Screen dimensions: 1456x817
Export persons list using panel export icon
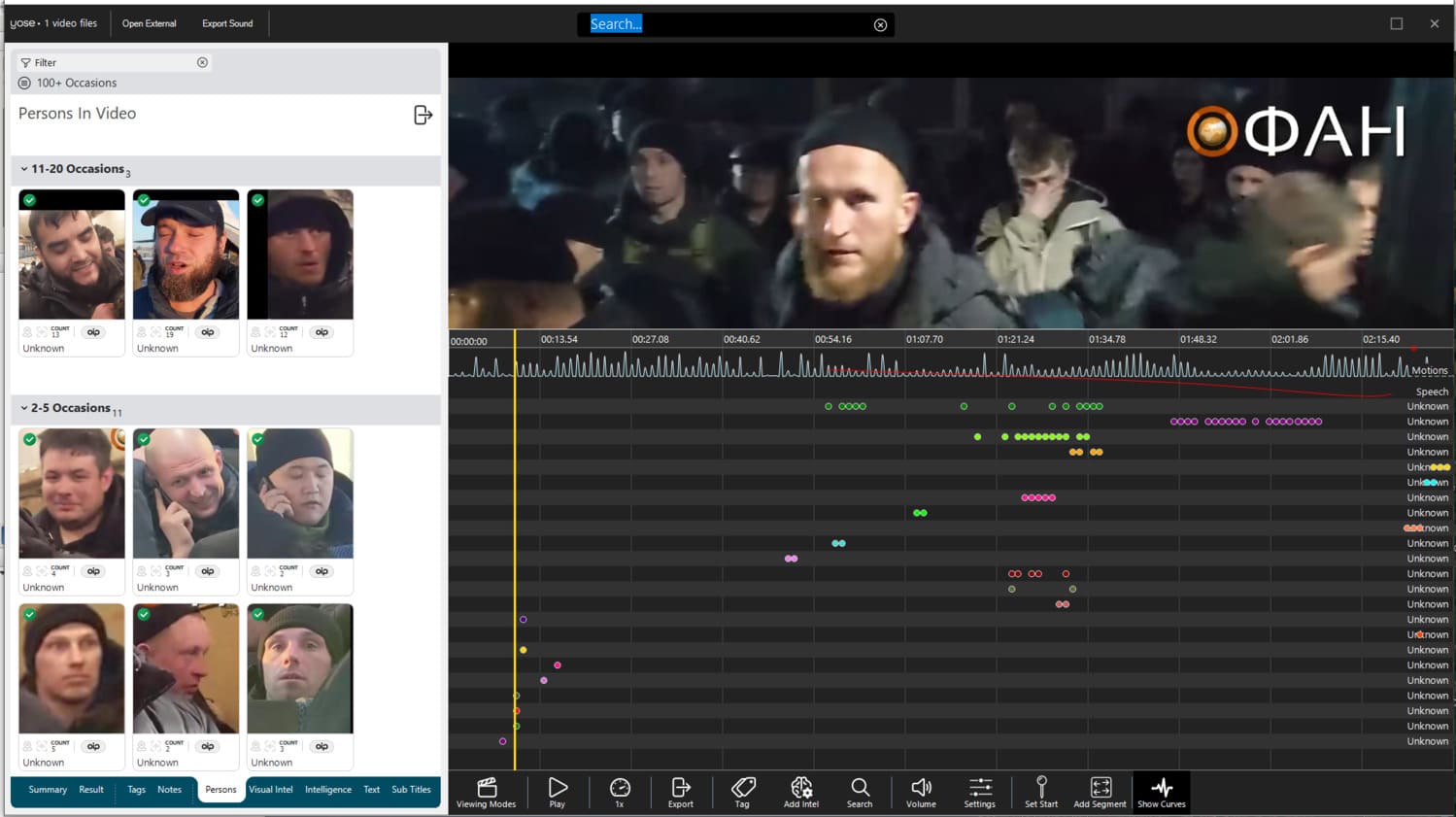pos(423,115)
